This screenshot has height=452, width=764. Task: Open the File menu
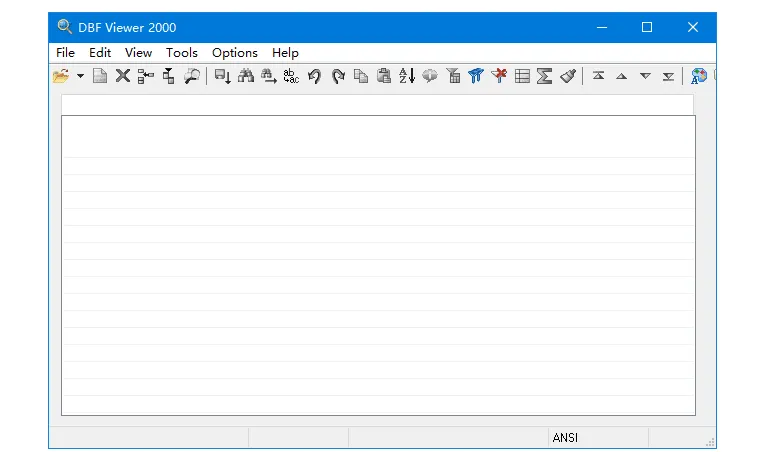(65, 53)
